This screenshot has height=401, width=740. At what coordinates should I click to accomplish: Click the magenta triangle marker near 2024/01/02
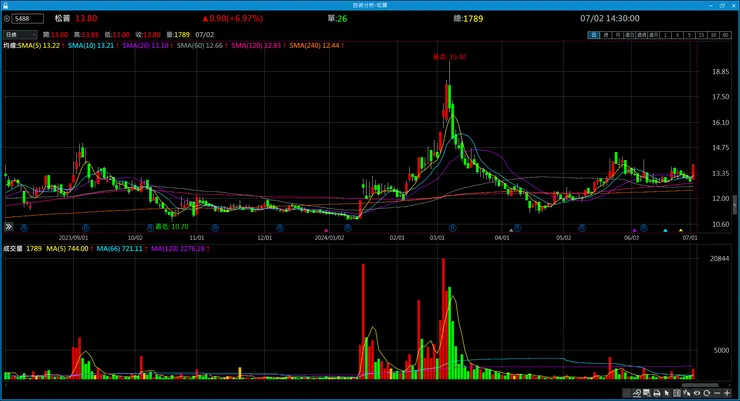tap(326, 230)
